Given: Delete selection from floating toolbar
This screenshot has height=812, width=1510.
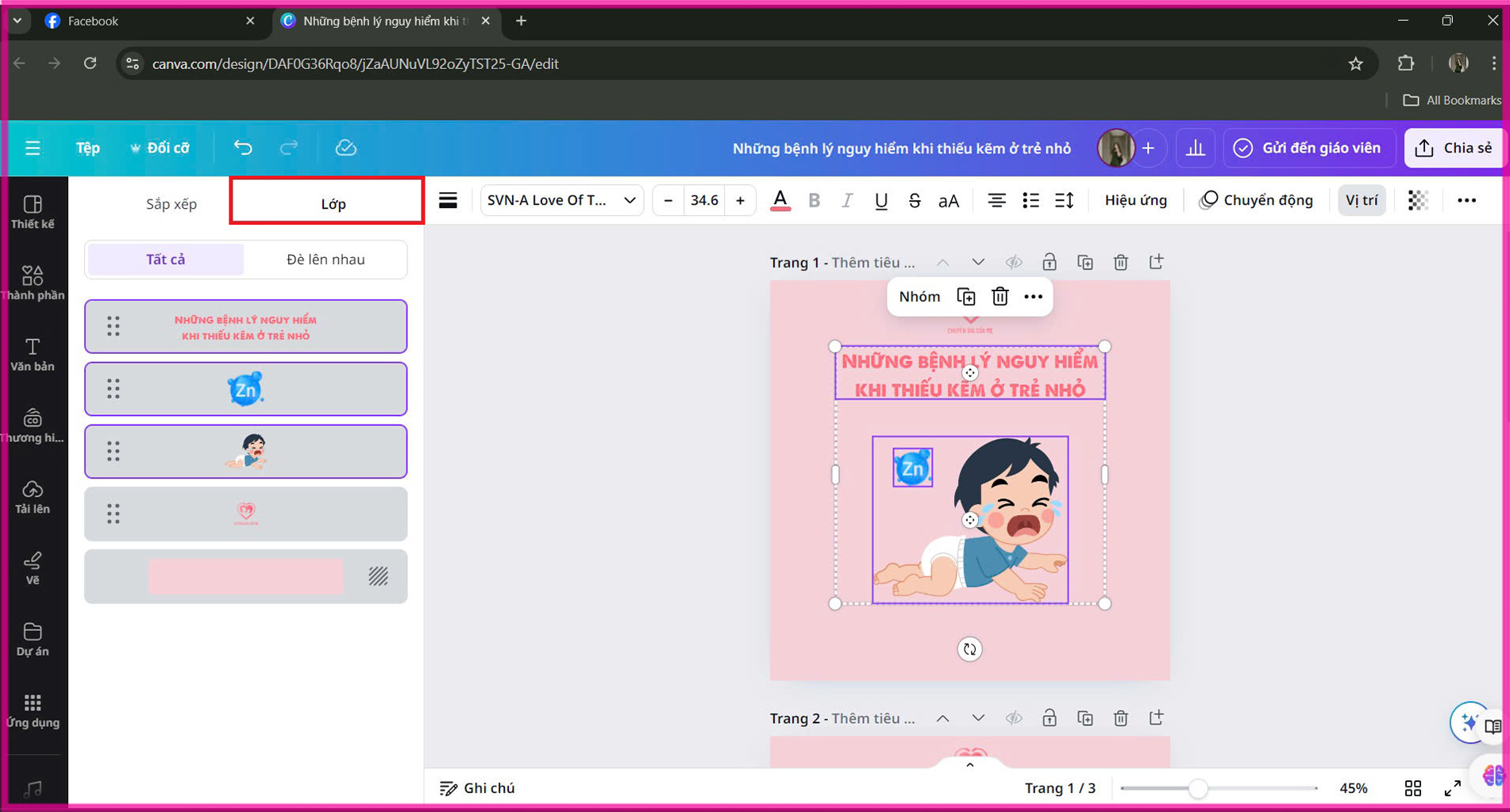Looking at the screenshot, I should (x=1000, y=297).
